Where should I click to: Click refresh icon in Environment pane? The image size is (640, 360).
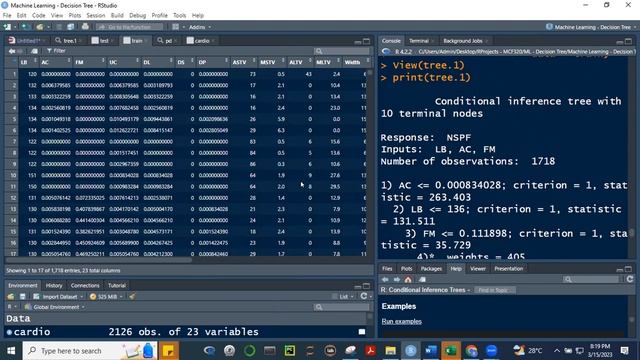pyautogui.click(x=363, y=296)
